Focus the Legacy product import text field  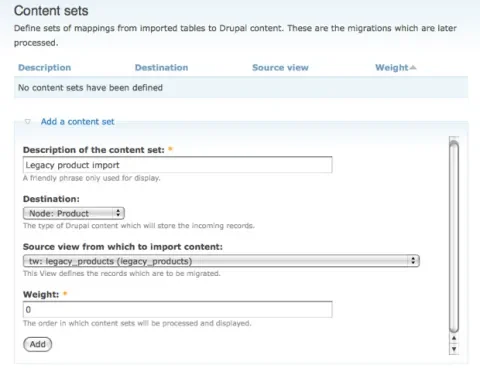pyautogui.click(x=178, y=165)
